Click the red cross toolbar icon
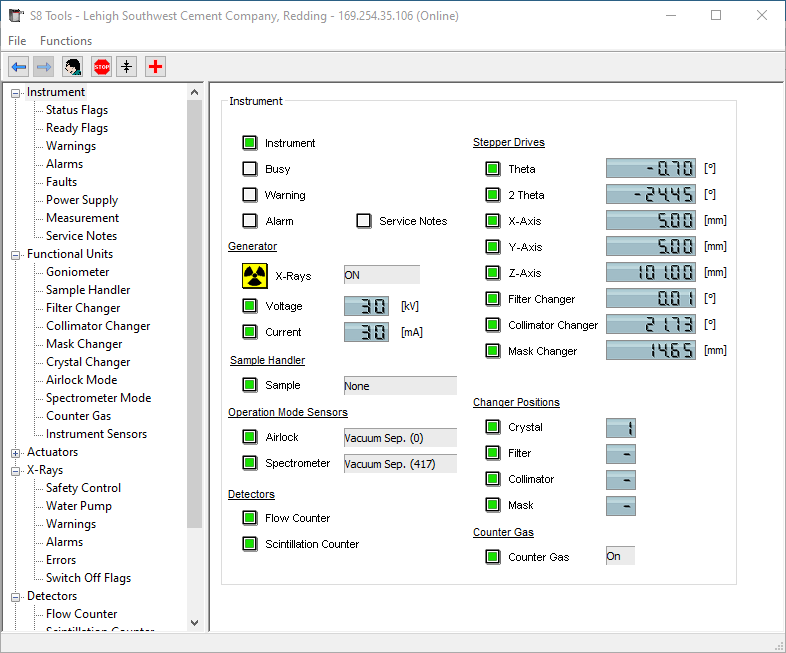Viewport: 786px width, 653px height. 155,67
